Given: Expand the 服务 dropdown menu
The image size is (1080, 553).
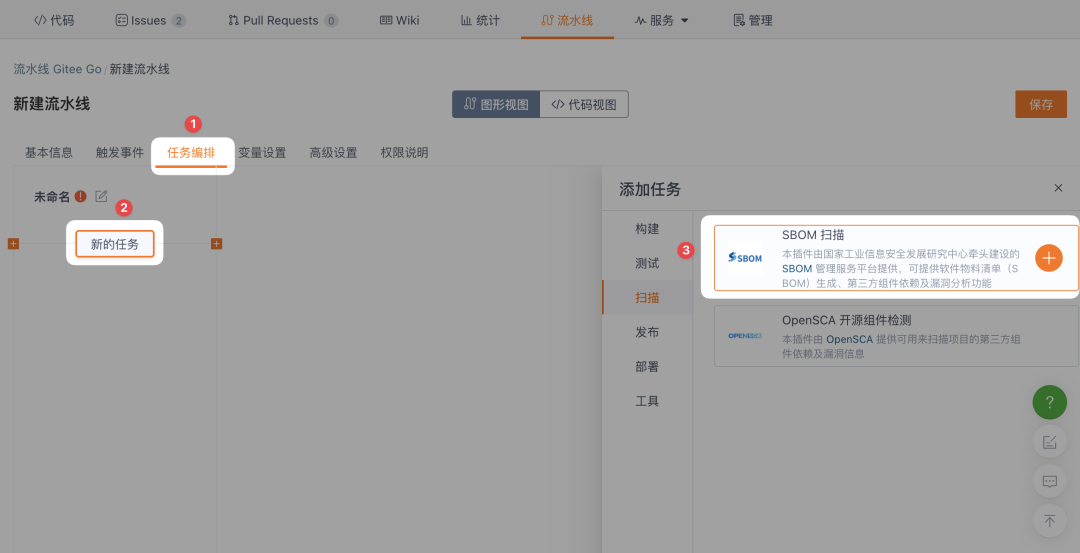Looking at the screenshot, I should [x=662, y=20].
